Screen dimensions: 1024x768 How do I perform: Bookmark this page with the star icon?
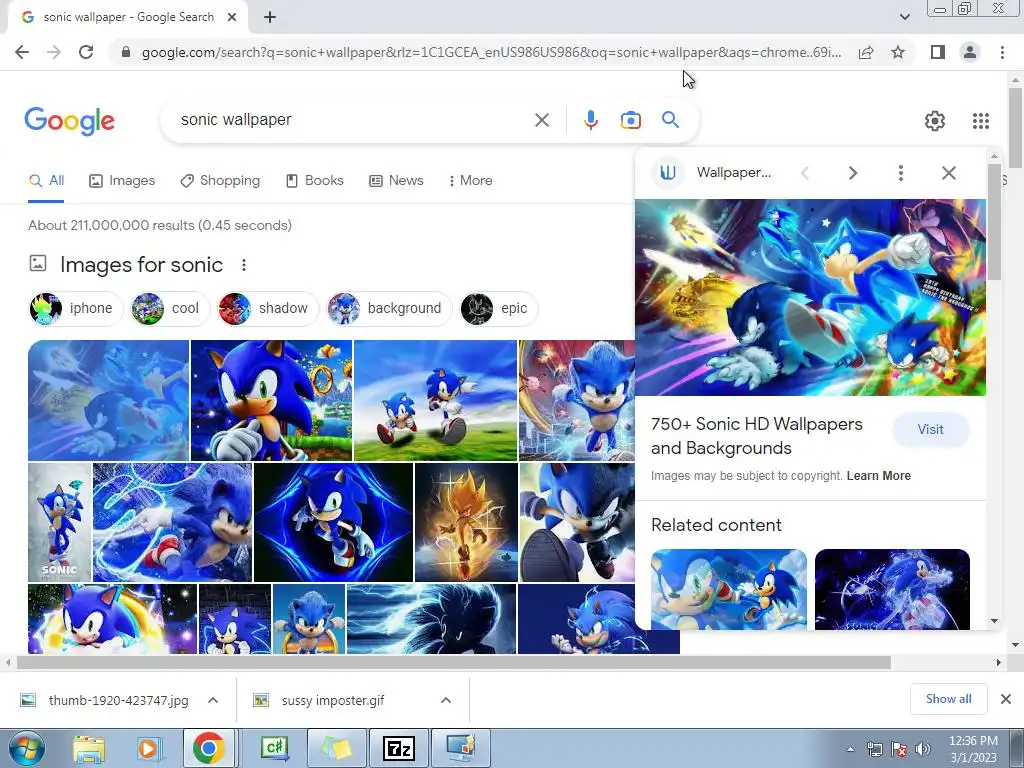tap(898, 52)
